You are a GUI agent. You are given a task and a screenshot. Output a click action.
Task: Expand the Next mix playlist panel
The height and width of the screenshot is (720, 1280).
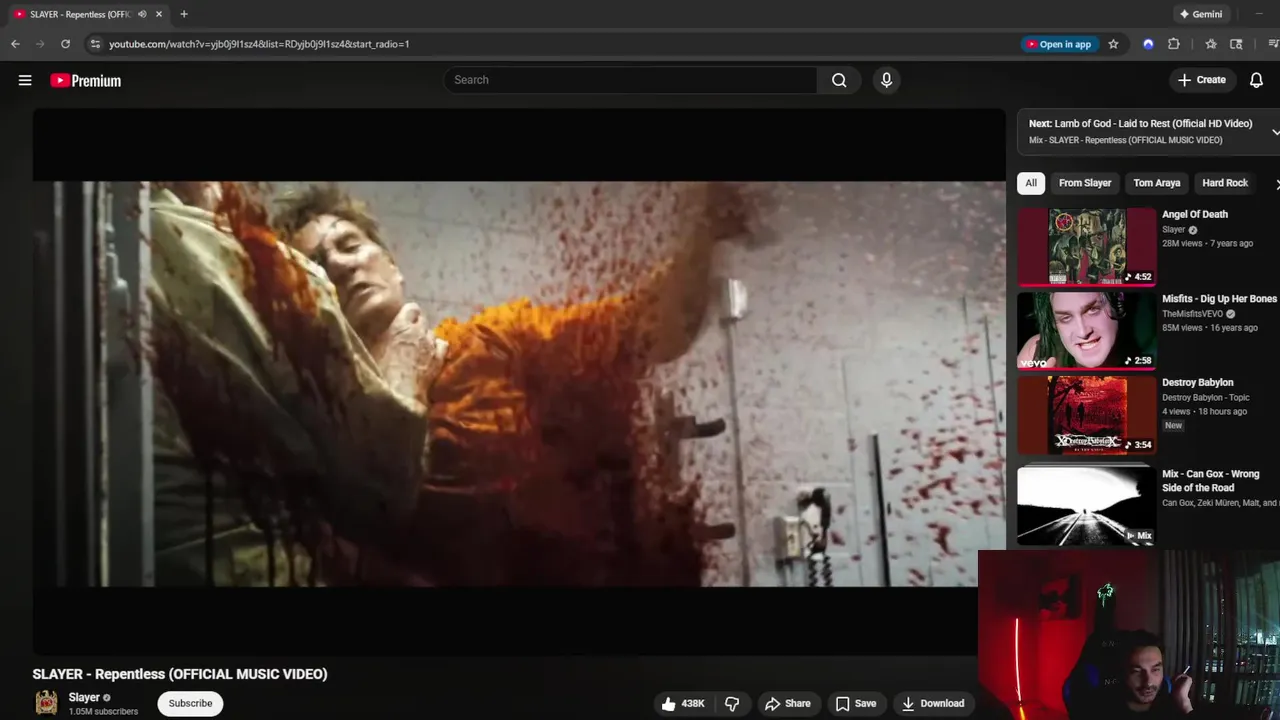[1275, 132]
